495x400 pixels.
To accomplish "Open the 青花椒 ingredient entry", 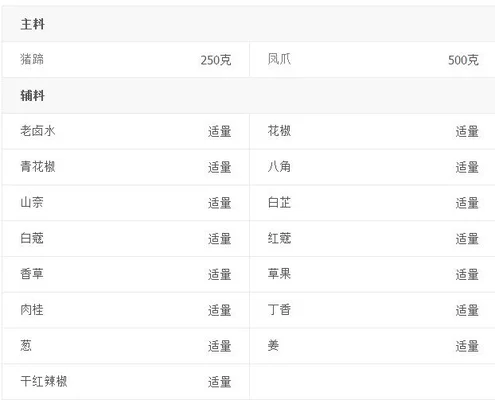I will coord(38,167).
